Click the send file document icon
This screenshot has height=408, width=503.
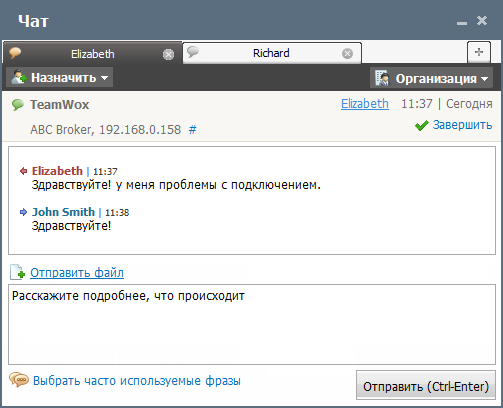tap(17, 272)
